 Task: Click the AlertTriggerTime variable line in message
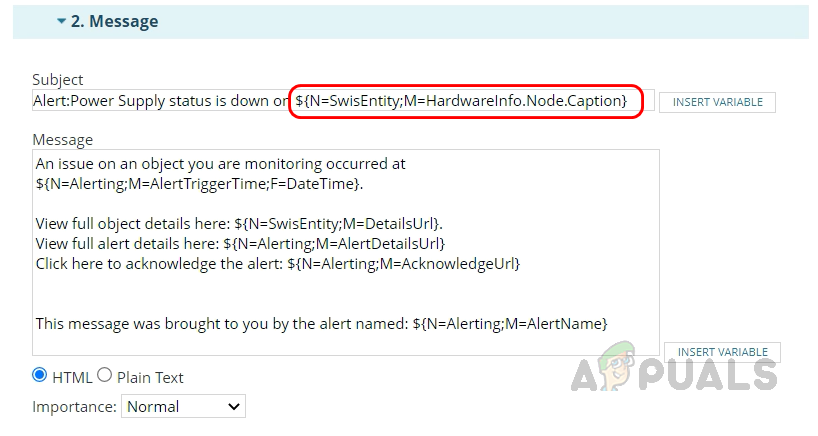click(x=200, y=184)
